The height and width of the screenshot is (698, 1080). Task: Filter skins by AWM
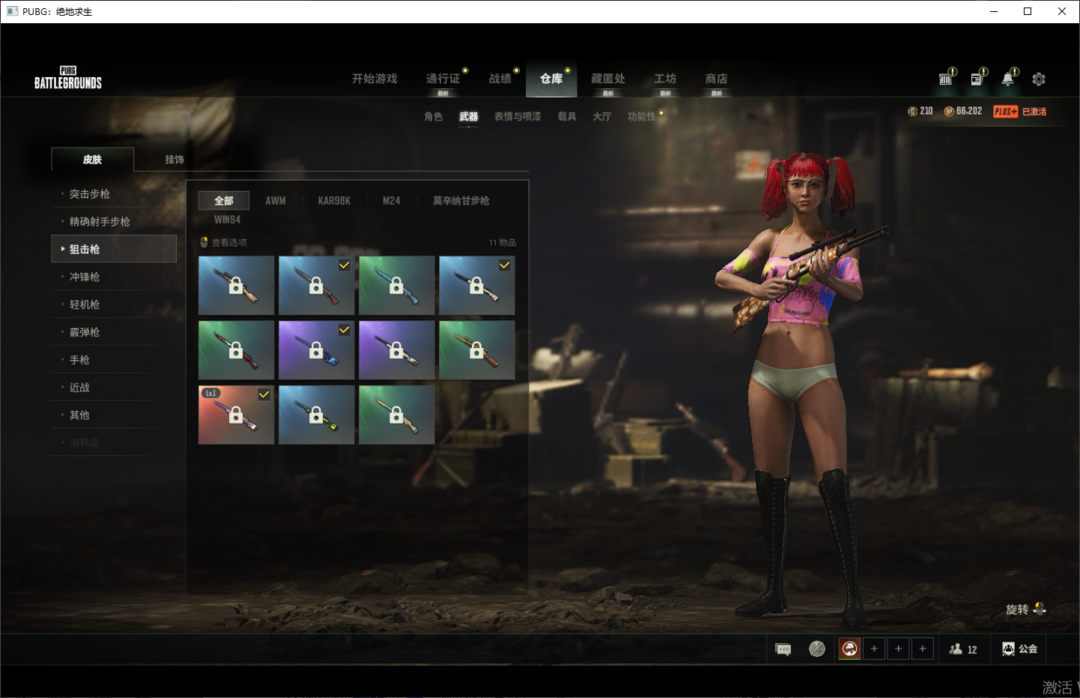tap(276, 201)
